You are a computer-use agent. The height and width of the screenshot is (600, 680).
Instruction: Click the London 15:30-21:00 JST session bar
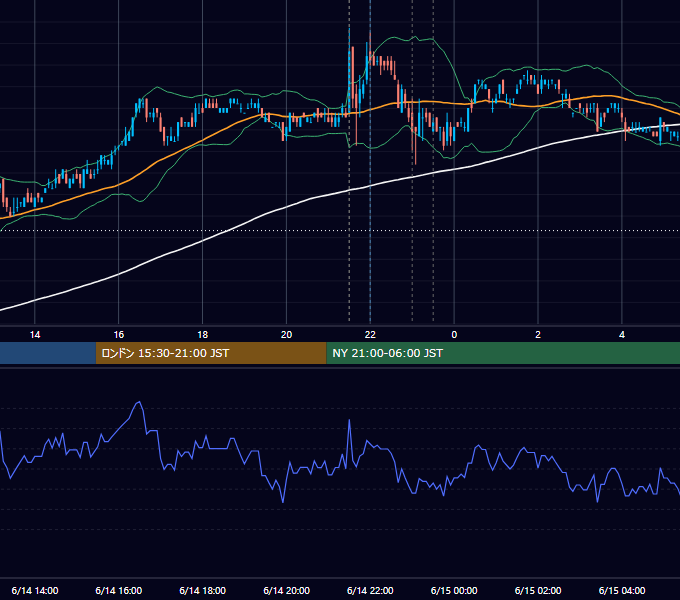click(x=211, y=353)
